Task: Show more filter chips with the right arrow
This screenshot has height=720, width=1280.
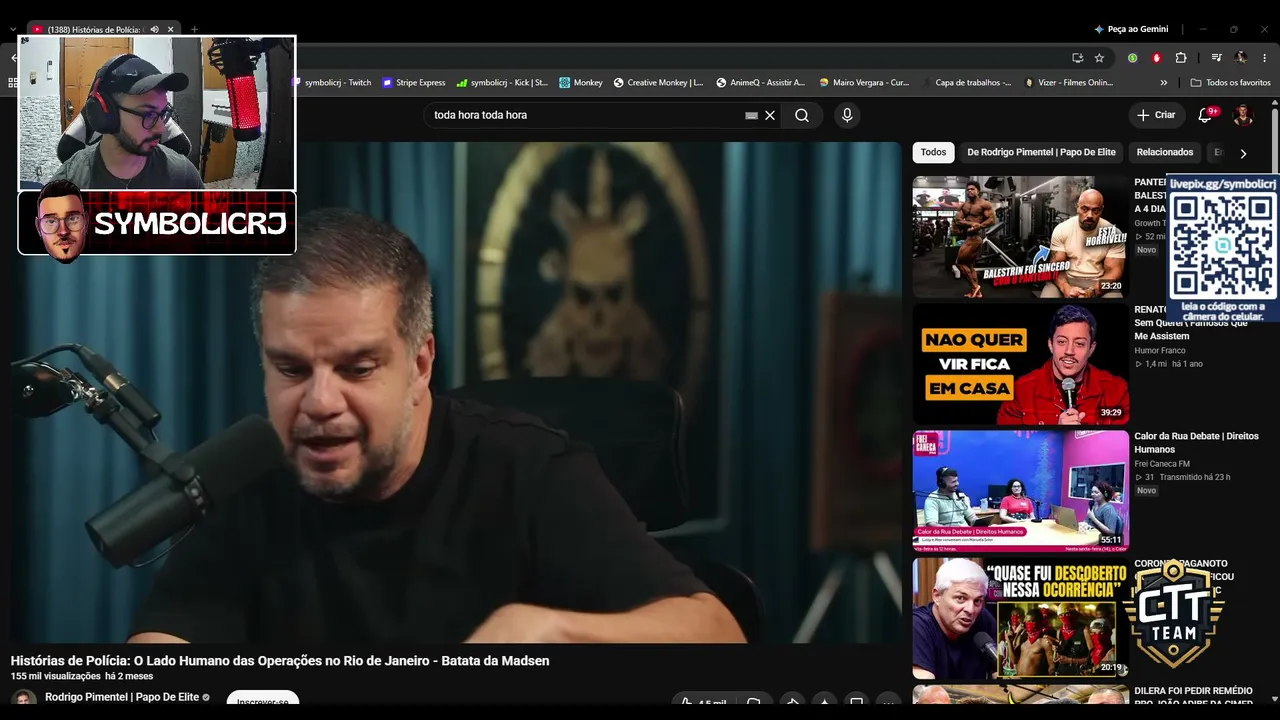Action: [x=1243, y=153]
